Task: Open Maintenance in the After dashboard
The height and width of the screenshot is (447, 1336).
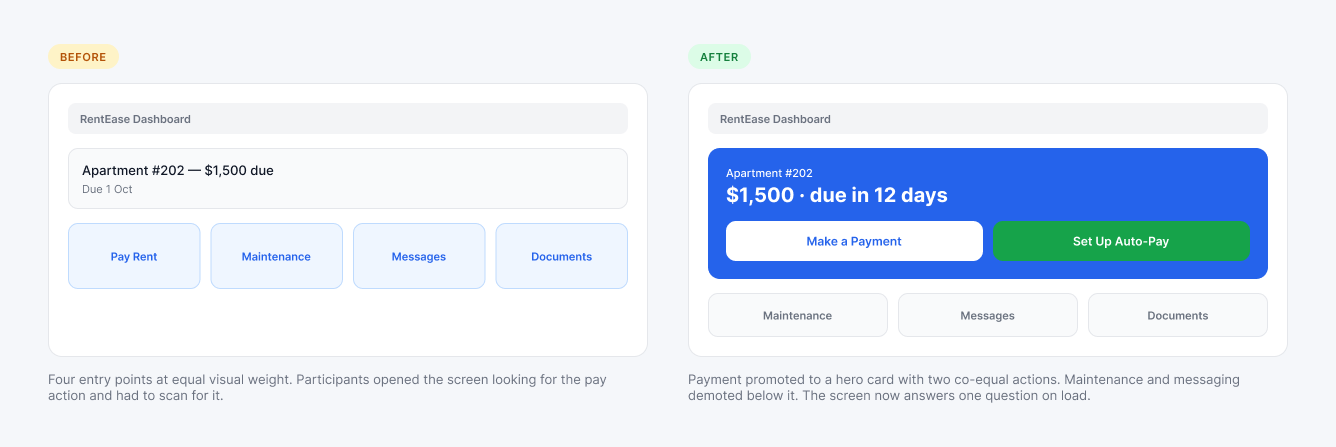Action: 797,315
